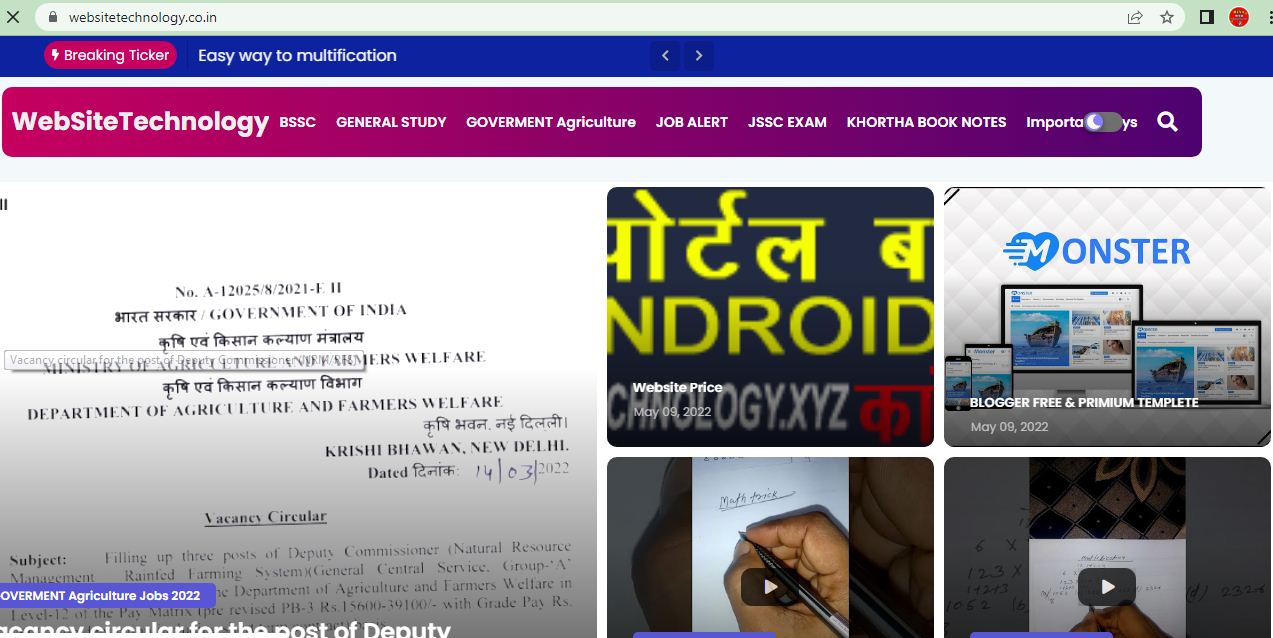Open the vacancy circular featured image
1273x638 pixels.
click(298, 410)
